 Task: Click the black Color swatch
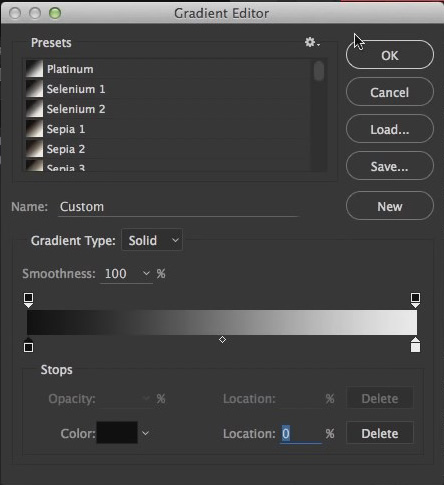pyautogui.click(x=117, y=433)
